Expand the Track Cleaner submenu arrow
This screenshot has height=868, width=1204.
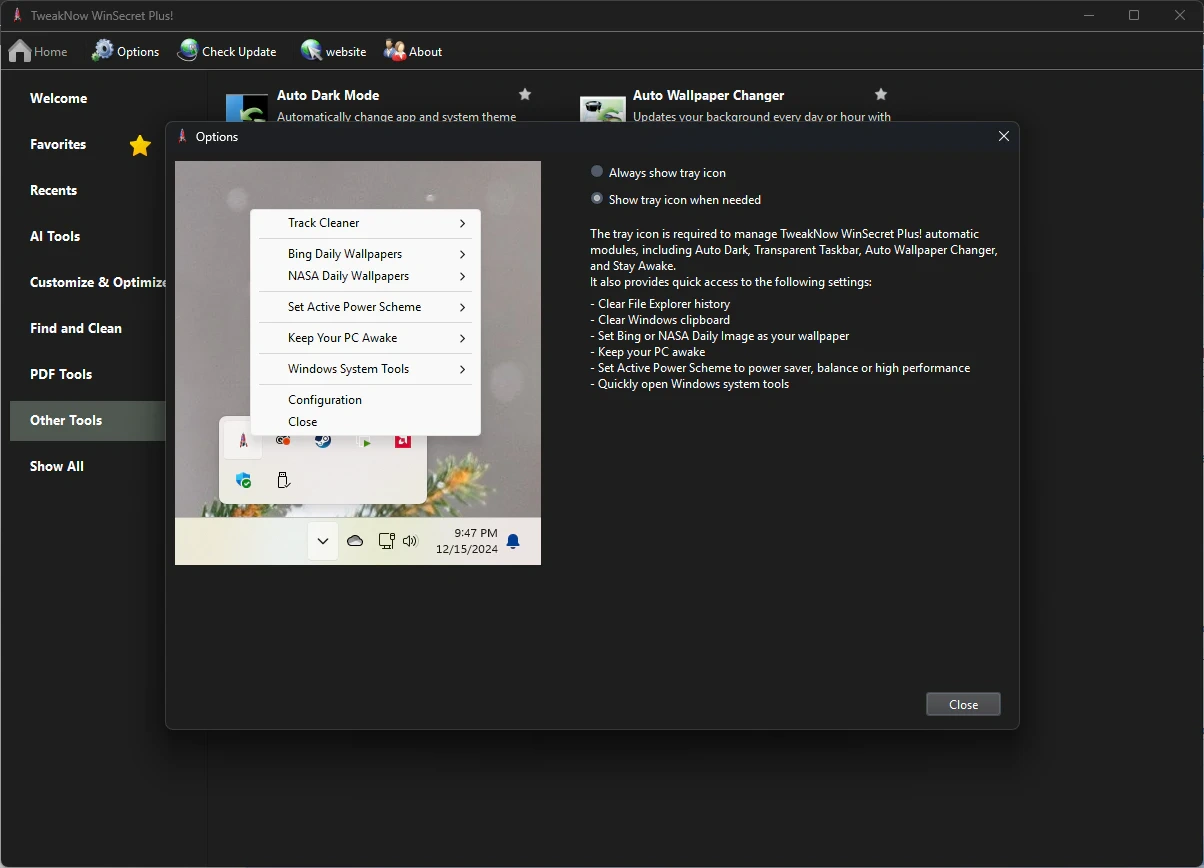click(x=463, y=223)
